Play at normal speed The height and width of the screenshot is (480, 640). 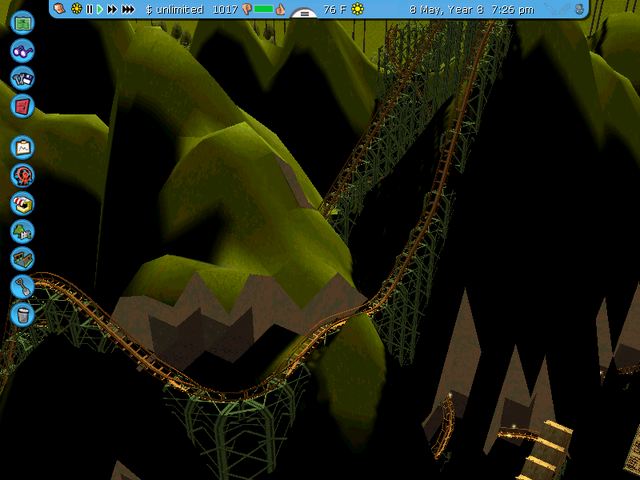click(100, 9)
